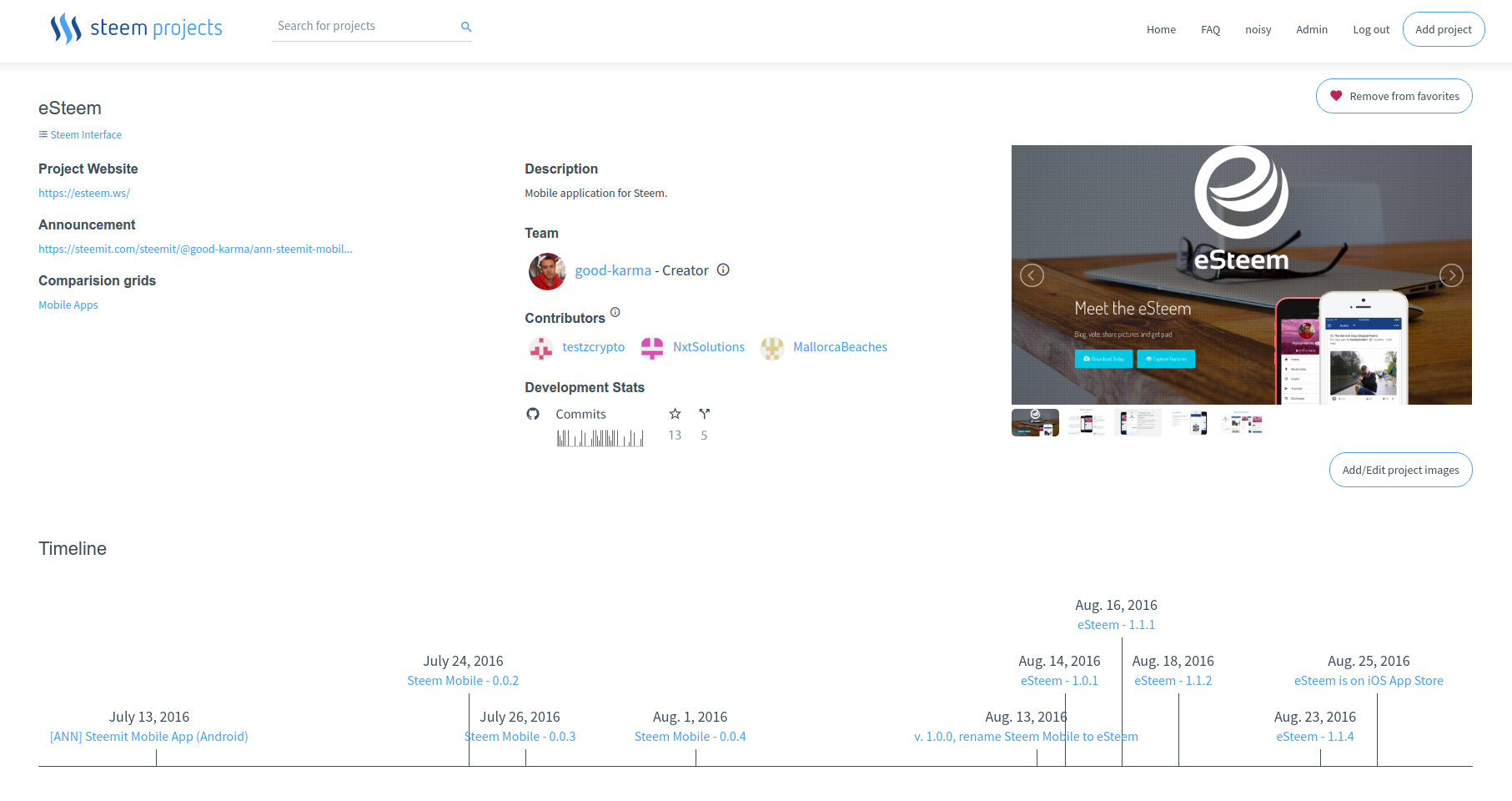Click the heart icon in favorites button
Screen dimensions: 1512x801
pyautogui.click(x=1336, y=96)
